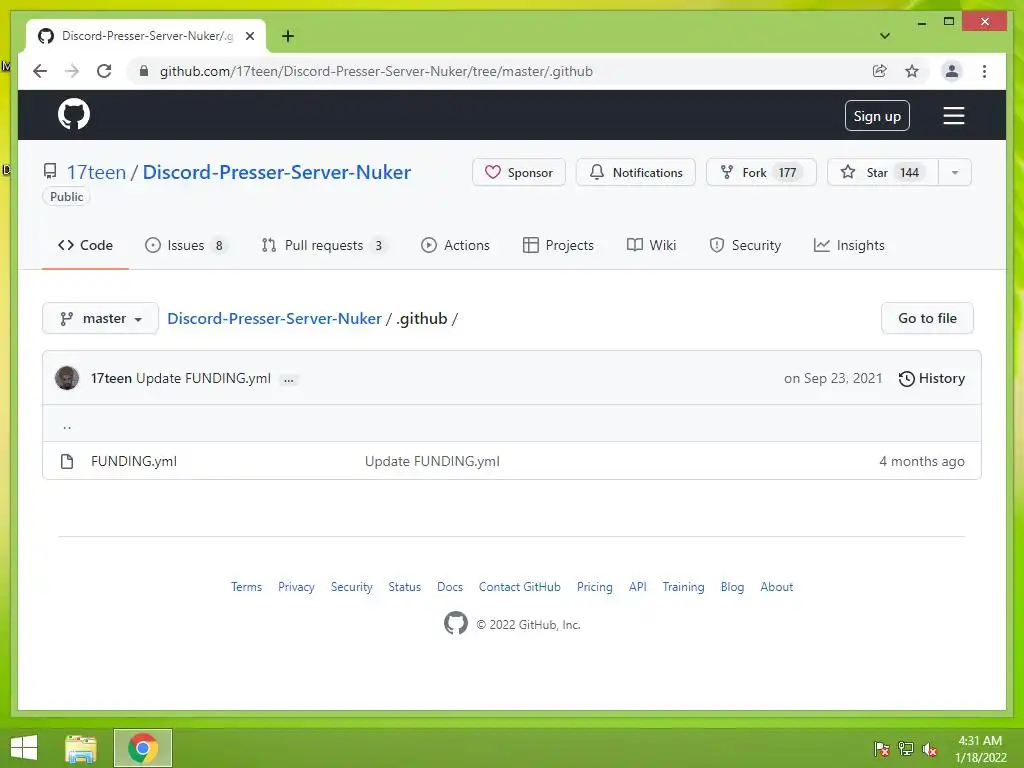Viewport: 1024px width, 768px height.
Task: Click the share page icon in address bar
Action: click(880, 71)
